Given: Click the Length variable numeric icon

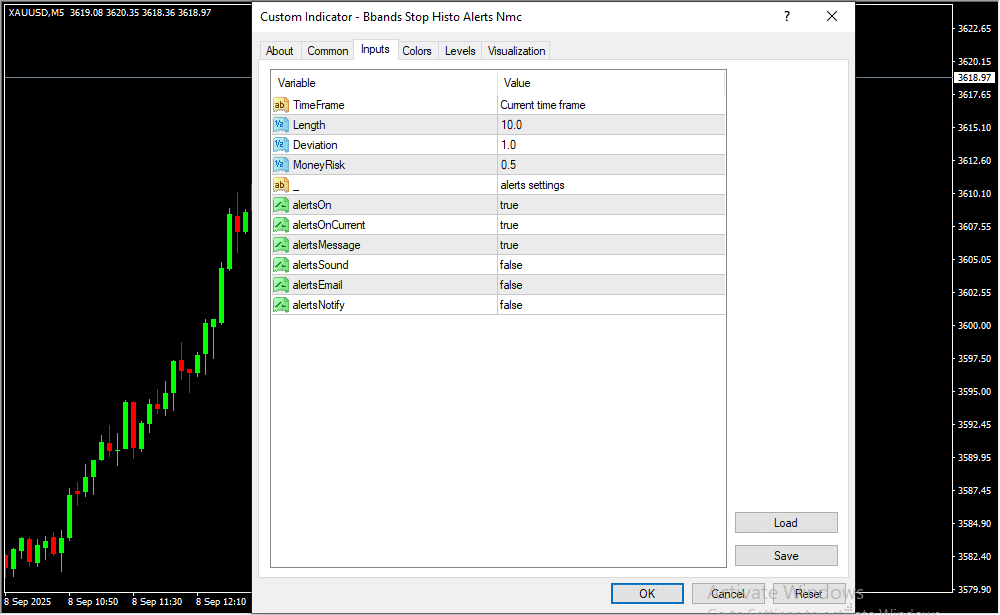Looking at the screenshot, I should 281,125.
